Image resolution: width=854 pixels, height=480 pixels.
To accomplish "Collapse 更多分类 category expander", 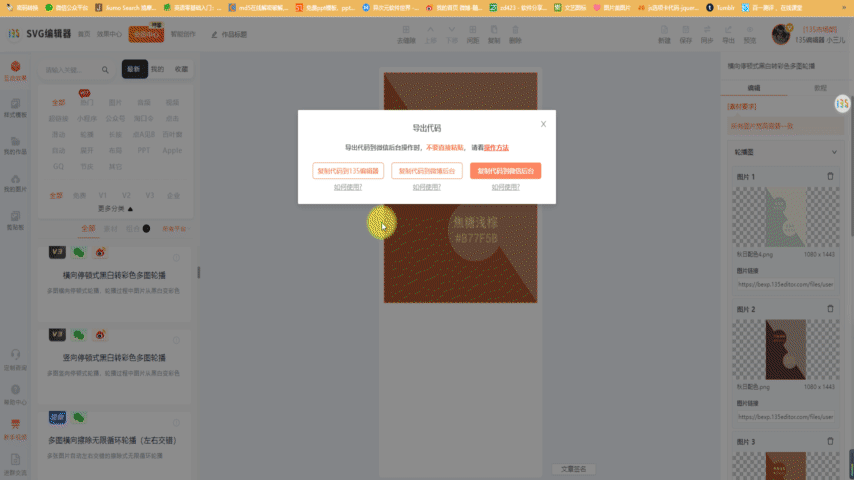I will [x=115, y=209].
